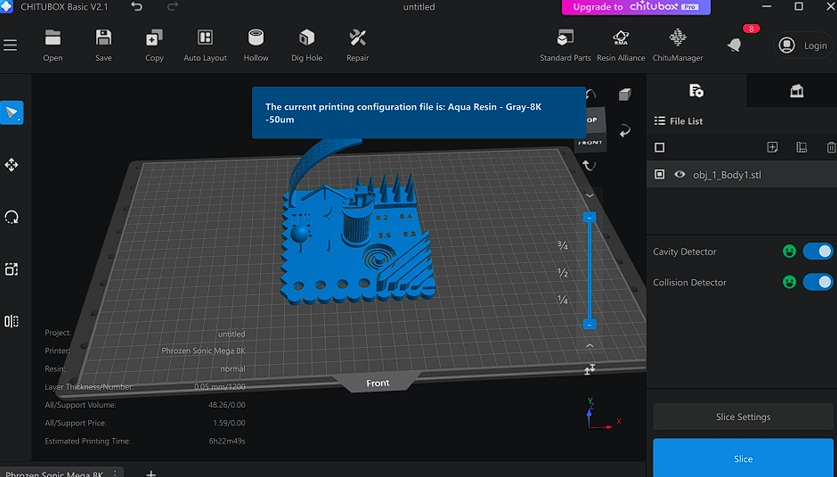Viewport: 837px width, 477px height.
Task: Run Auto Layout
Action: [x=205, y=45]
